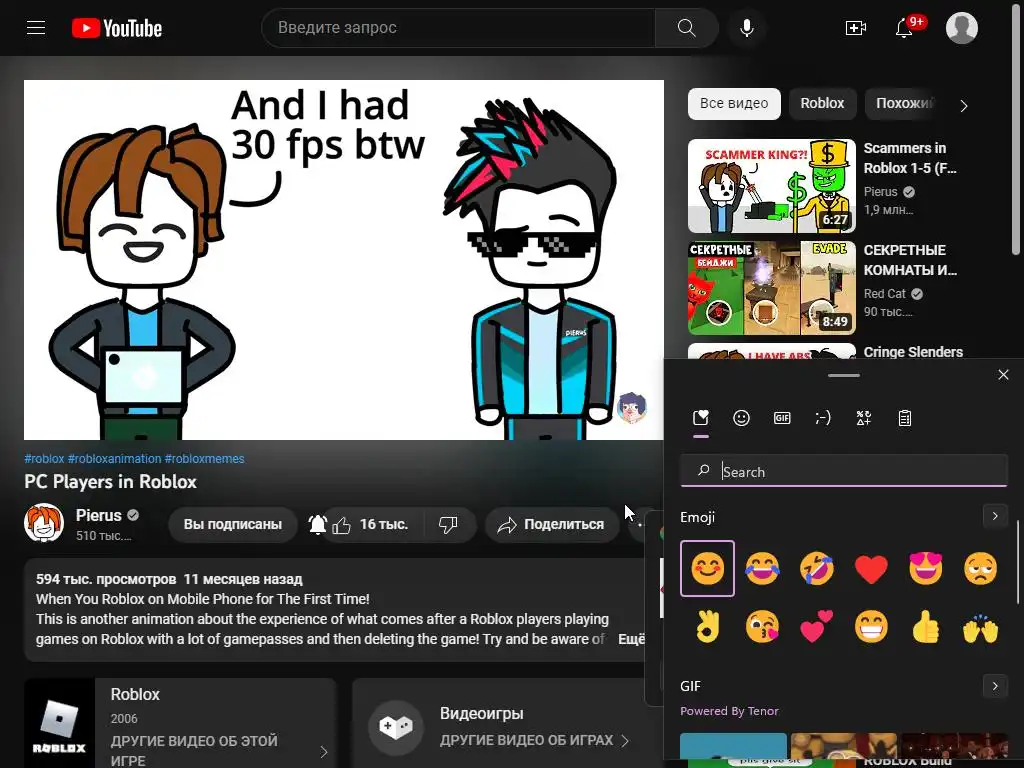The height and width of the screenshot is (768, 1024).
Task: Open the account avatar menu
Action: click(x=962, y=27)
